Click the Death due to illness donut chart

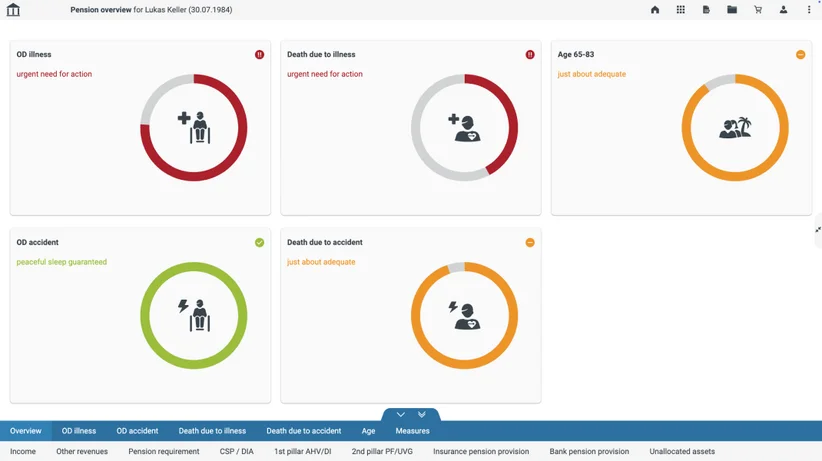tap(464, 127)
